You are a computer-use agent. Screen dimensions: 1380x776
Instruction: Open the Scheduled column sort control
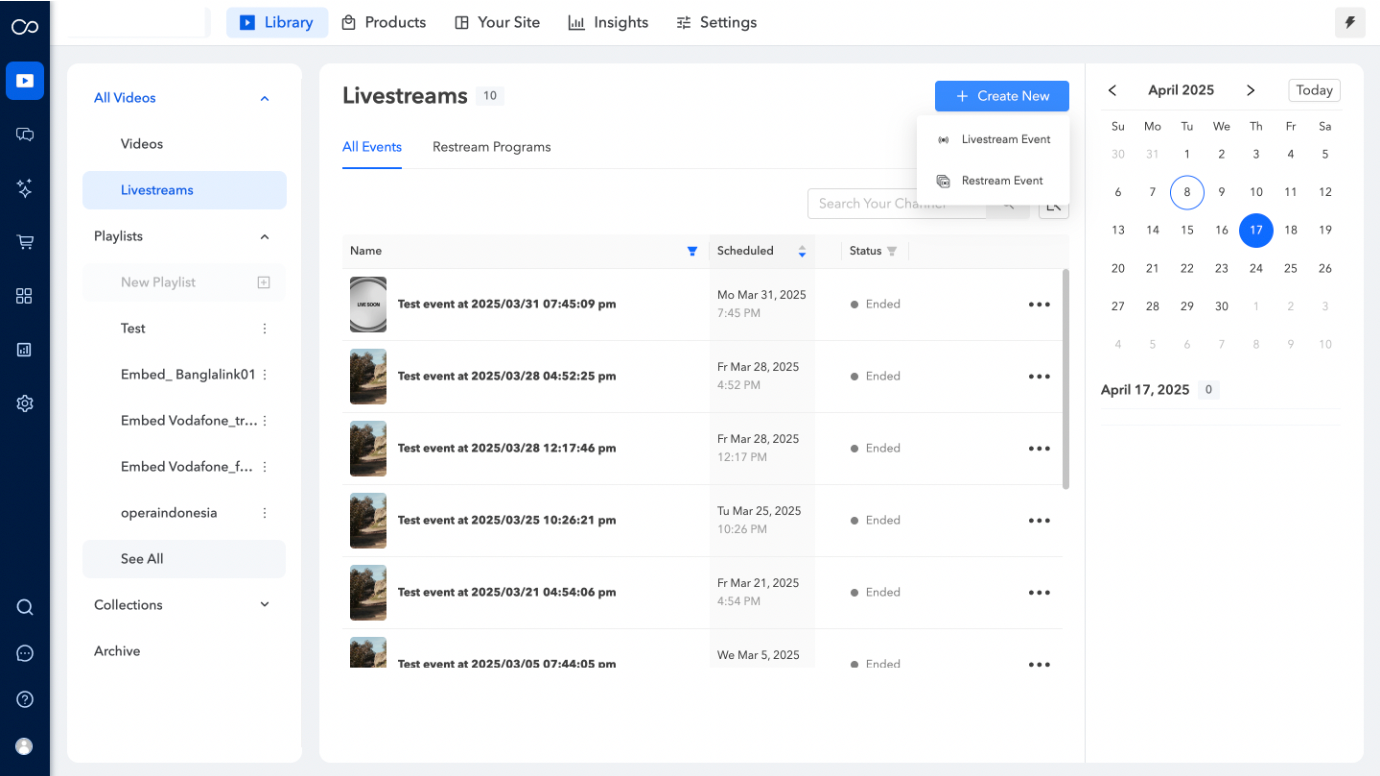pos(802,251)
